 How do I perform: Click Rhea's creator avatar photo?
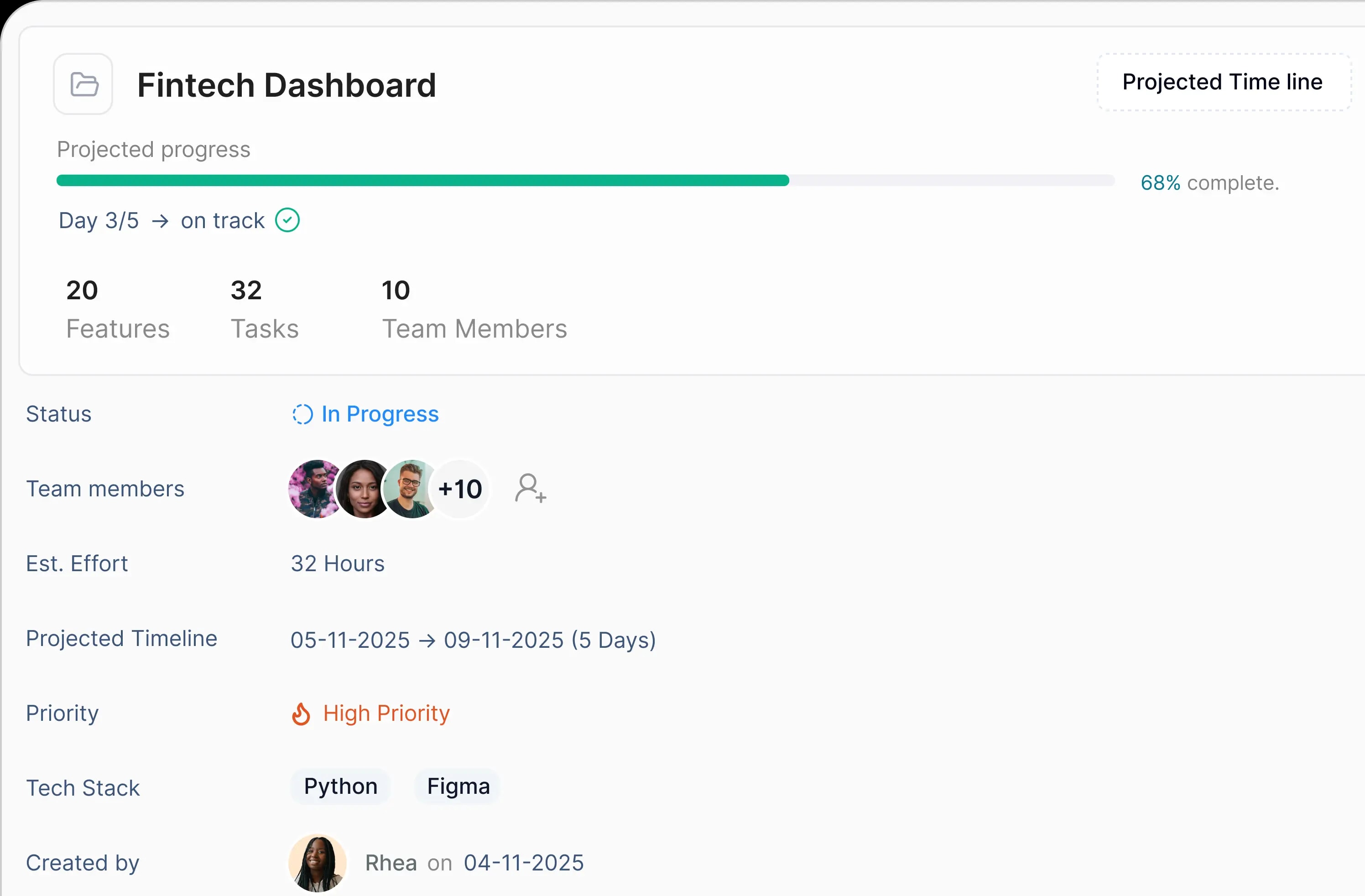point(317,862)
